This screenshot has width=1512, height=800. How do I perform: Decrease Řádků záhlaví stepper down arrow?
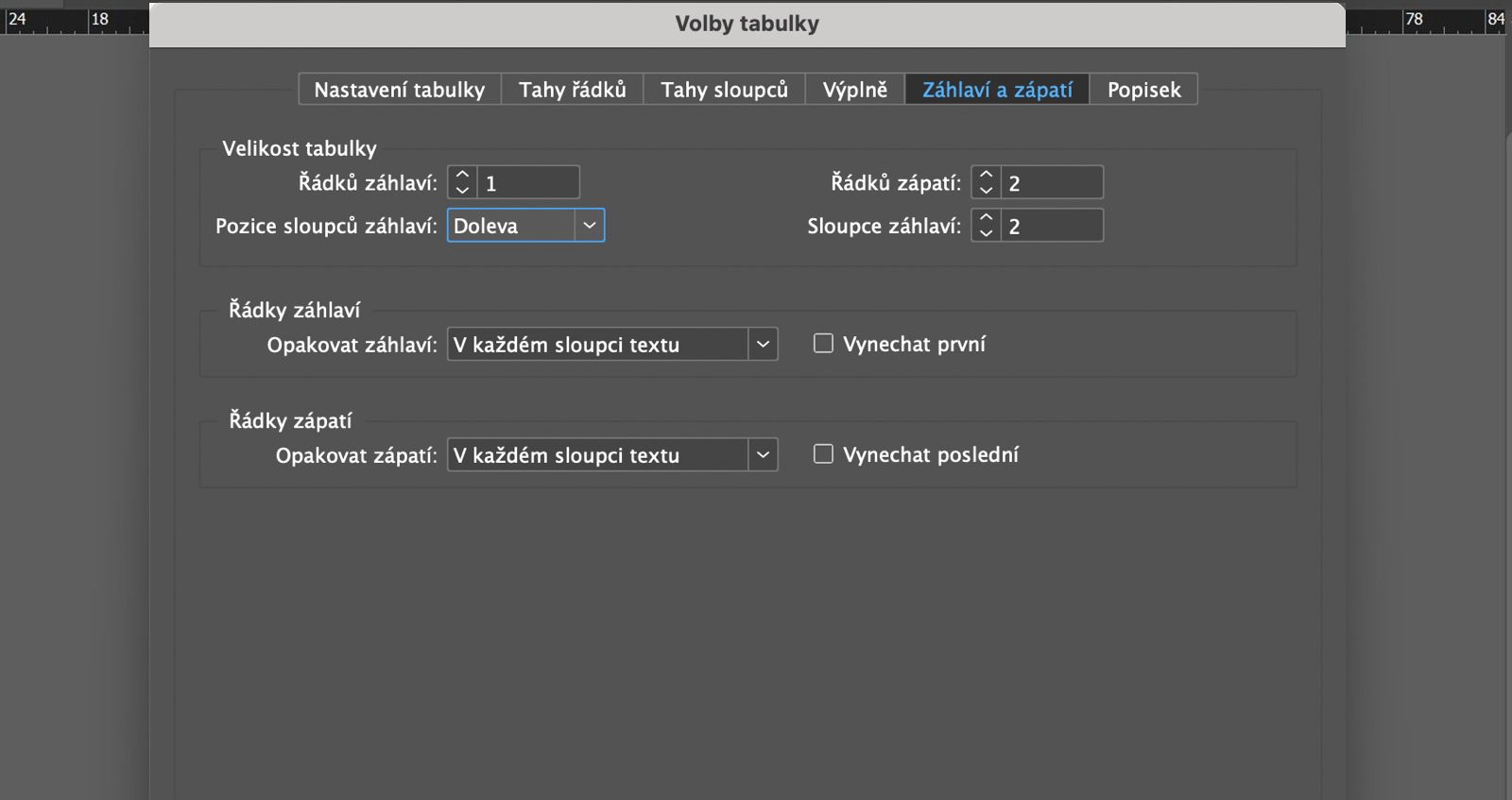tap(462, 190)
